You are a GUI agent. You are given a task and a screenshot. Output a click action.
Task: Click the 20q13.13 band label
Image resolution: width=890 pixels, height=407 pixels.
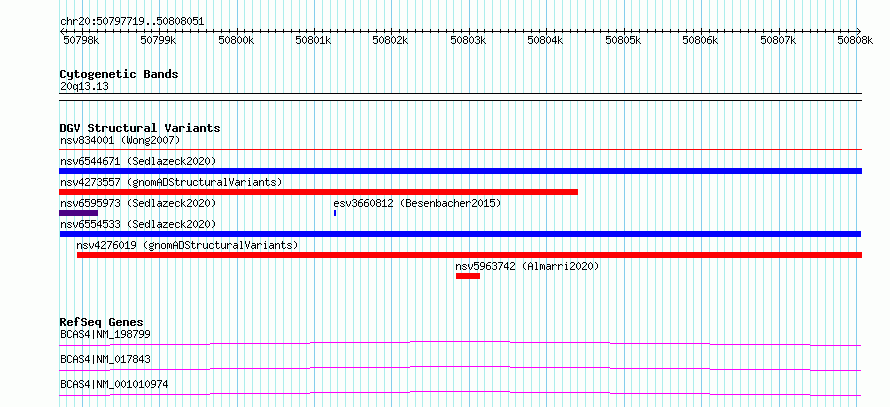(84, 87)
